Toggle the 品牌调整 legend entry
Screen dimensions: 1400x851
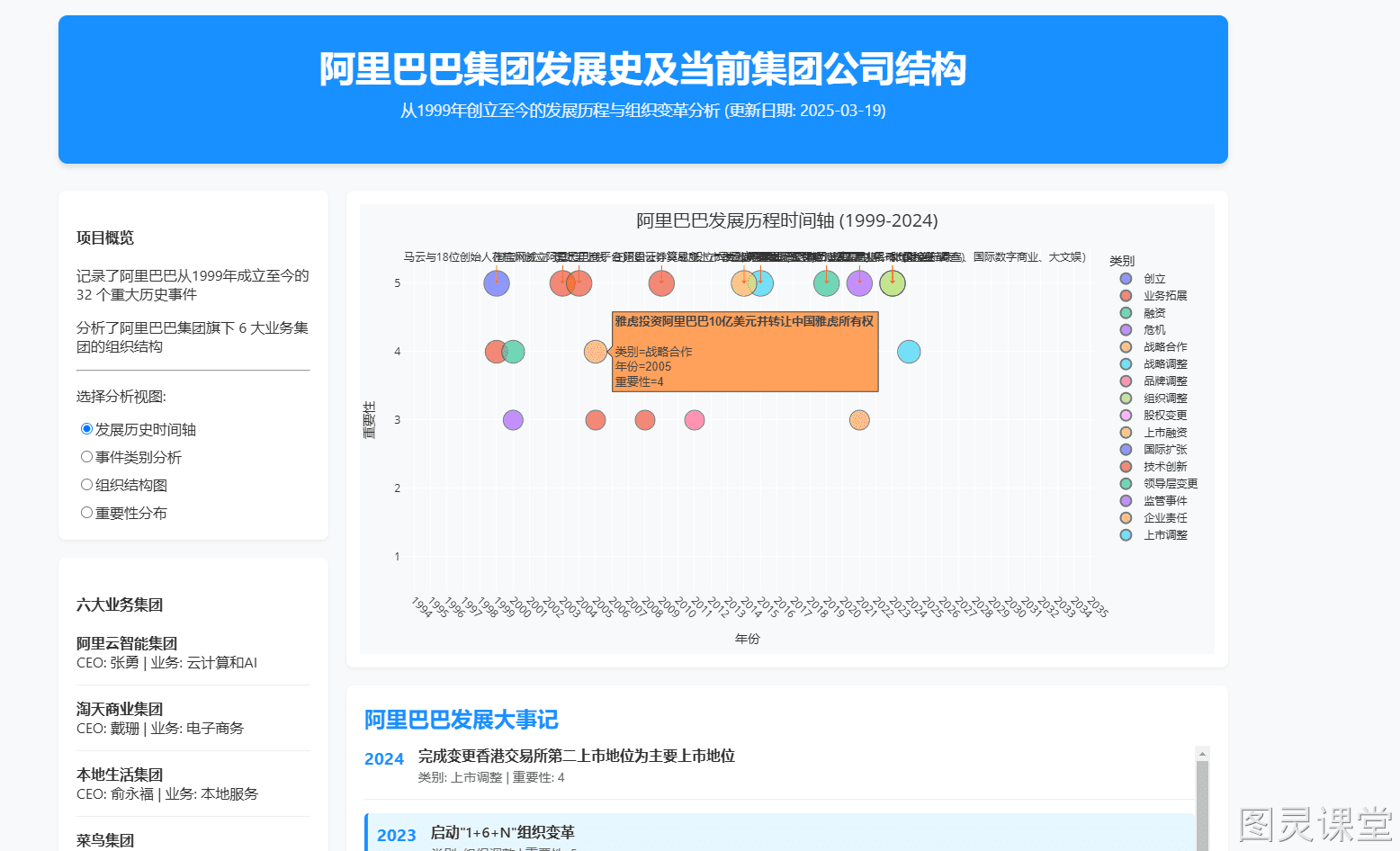click(1164, 381)
